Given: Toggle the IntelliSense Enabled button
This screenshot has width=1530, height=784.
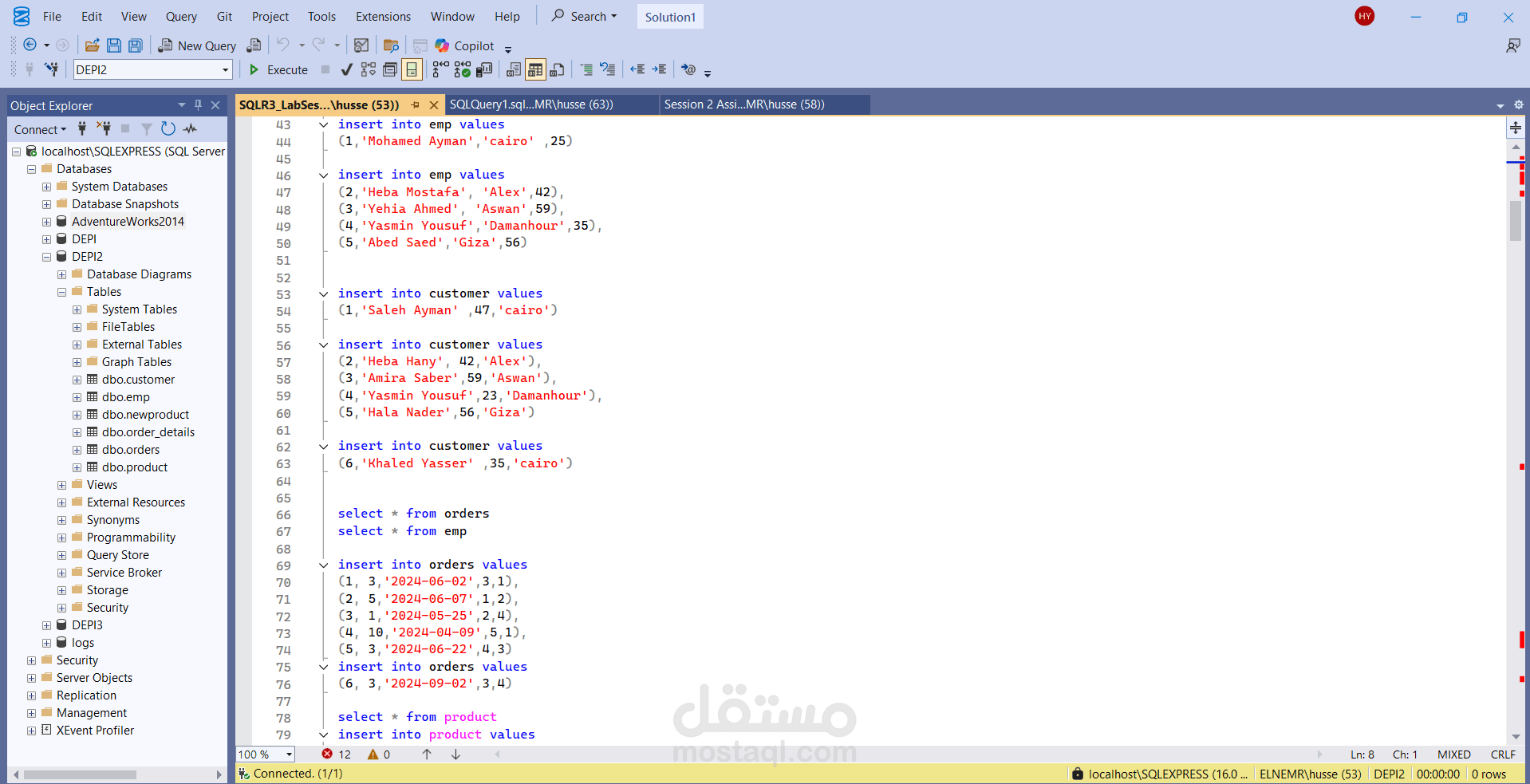Looking at the screenshot, I should click(412, 69).
